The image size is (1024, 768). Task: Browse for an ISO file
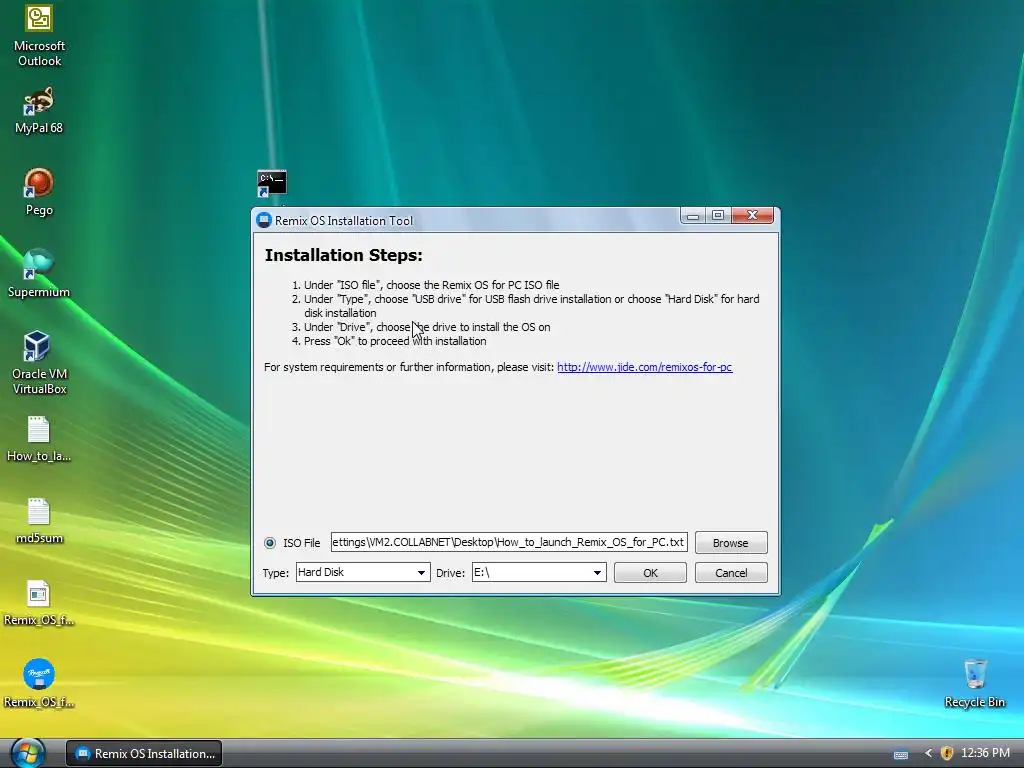pos(731,543)
